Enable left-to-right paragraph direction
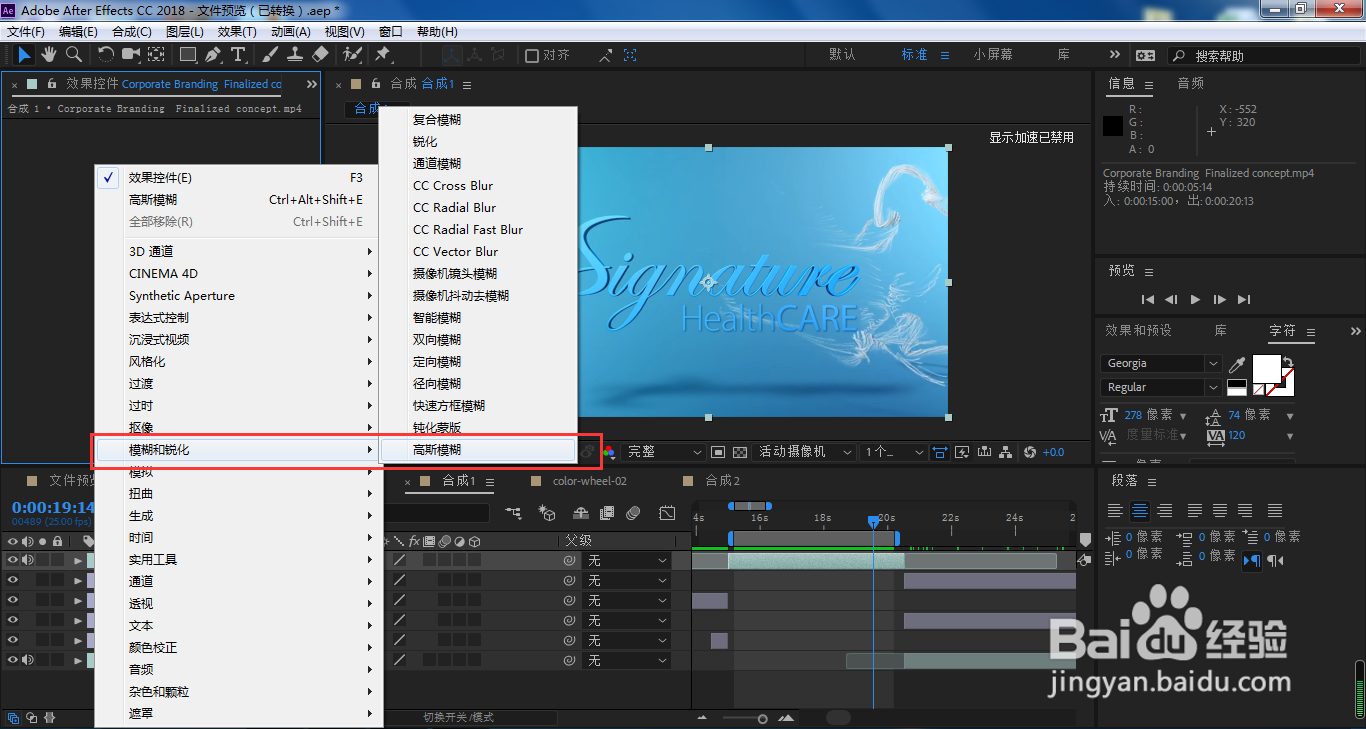The height and width of the screenshot is (729, 1366). [x=1251, y=561]
